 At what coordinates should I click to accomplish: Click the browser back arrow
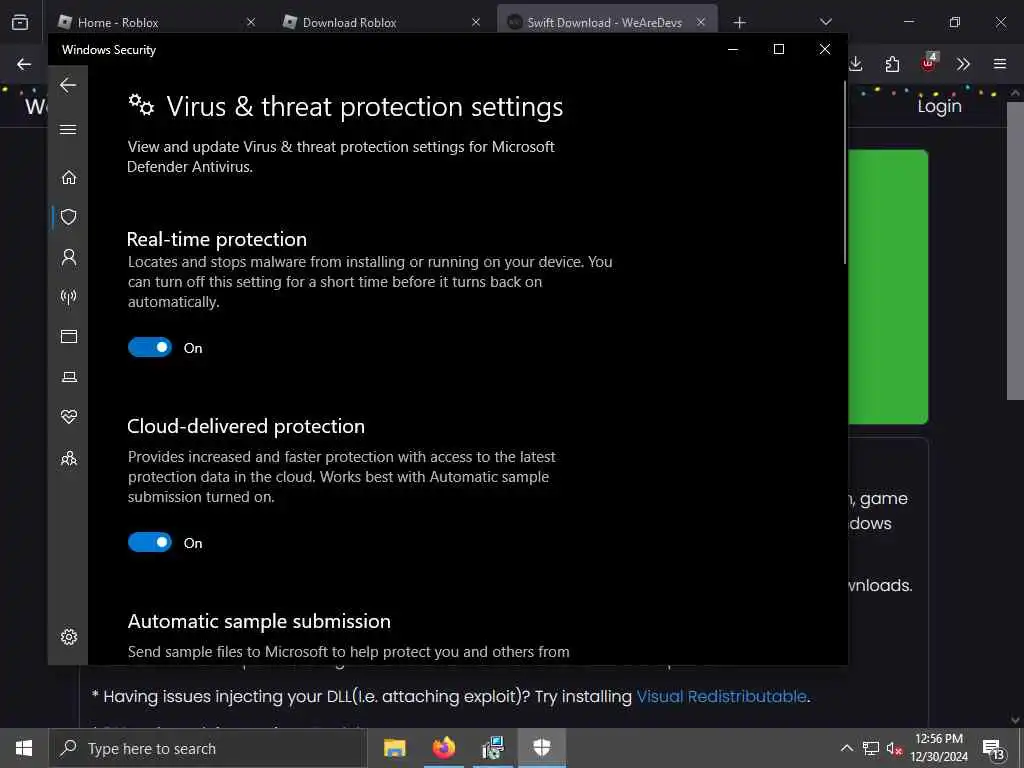(24, 64)
